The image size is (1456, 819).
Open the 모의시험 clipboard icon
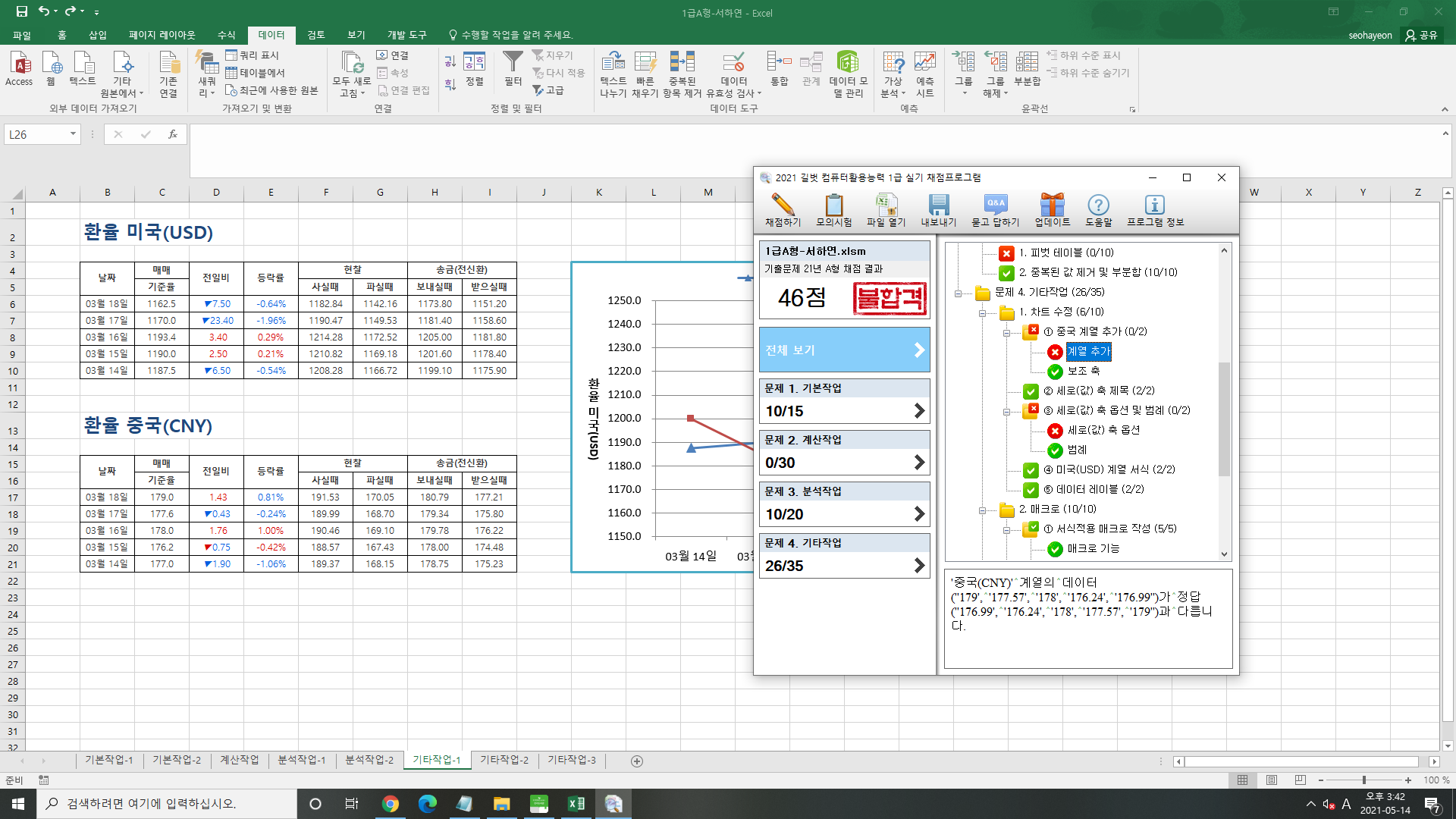pos(833,205)
